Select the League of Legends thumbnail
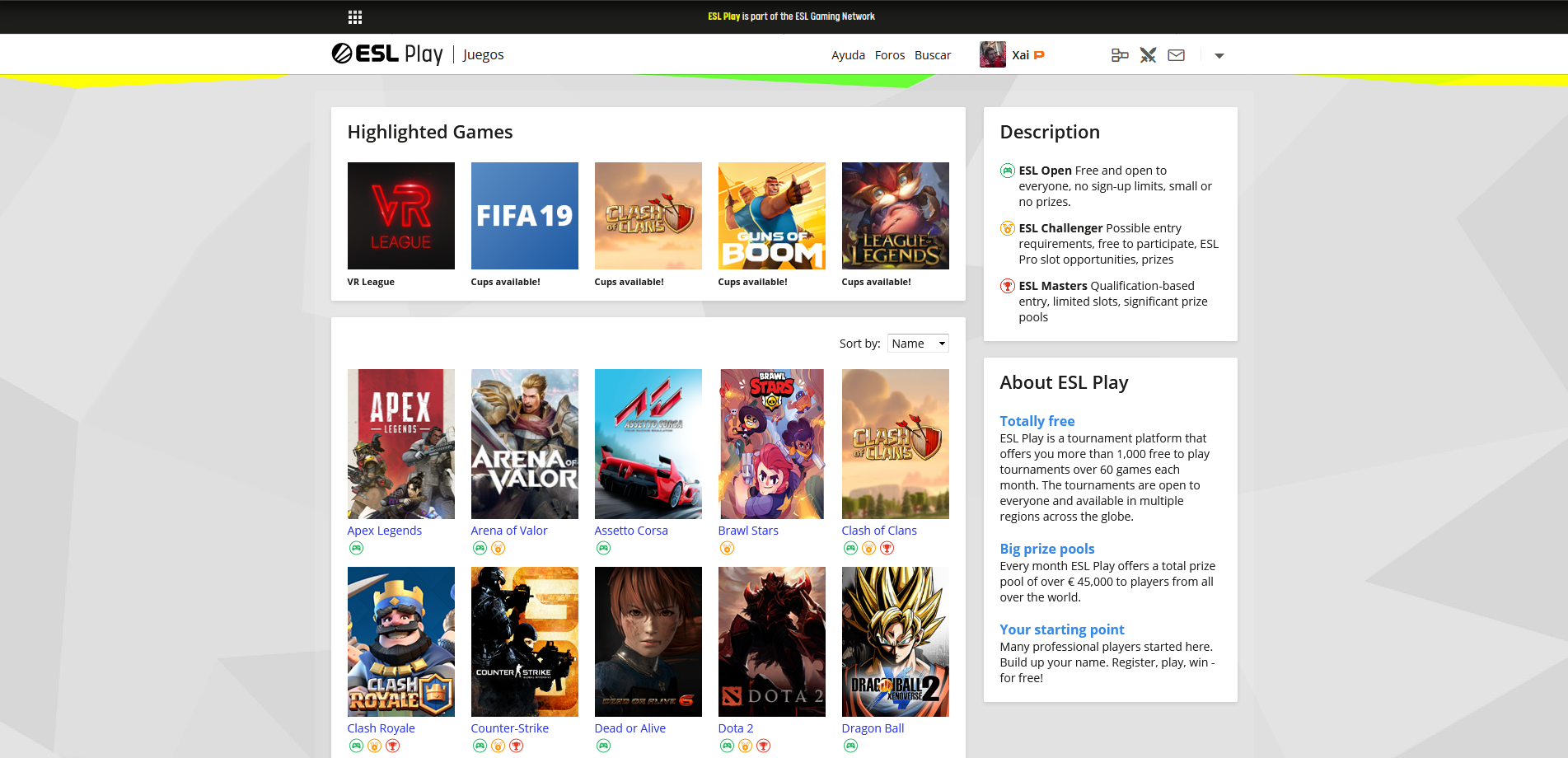The width and height of the screenshot is (1568, 758). pos(896,216)
